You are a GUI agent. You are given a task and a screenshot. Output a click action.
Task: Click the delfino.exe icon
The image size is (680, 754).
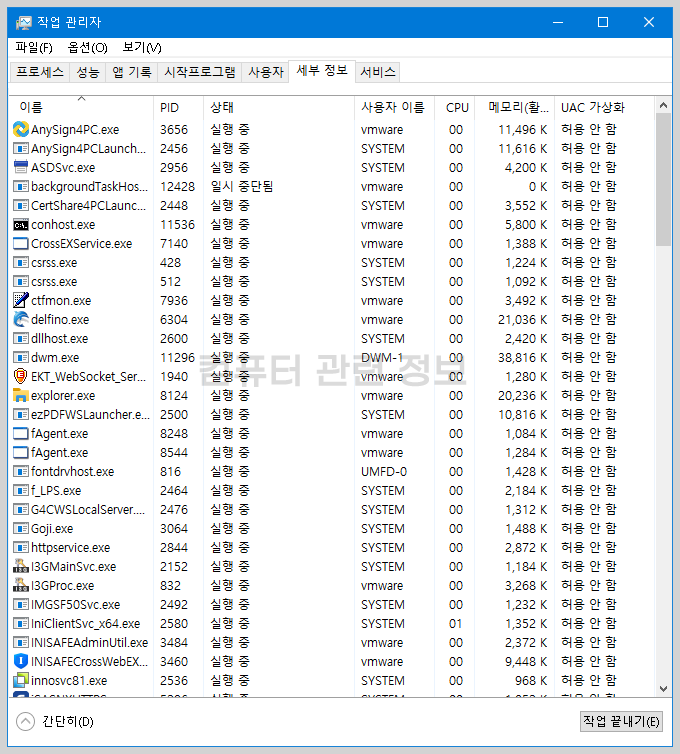[21, 319]
